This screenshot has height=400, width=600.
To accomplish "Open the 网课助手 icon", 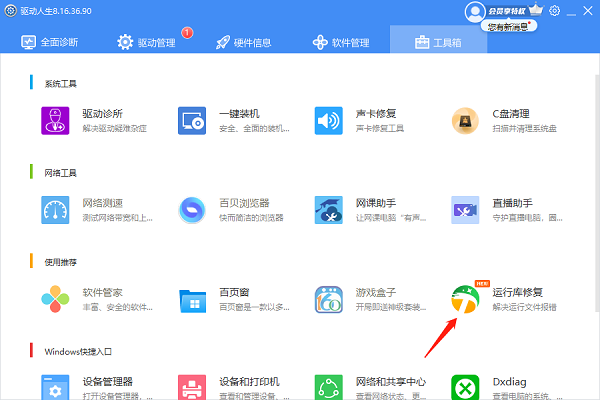I will click(x=328, y=210).
